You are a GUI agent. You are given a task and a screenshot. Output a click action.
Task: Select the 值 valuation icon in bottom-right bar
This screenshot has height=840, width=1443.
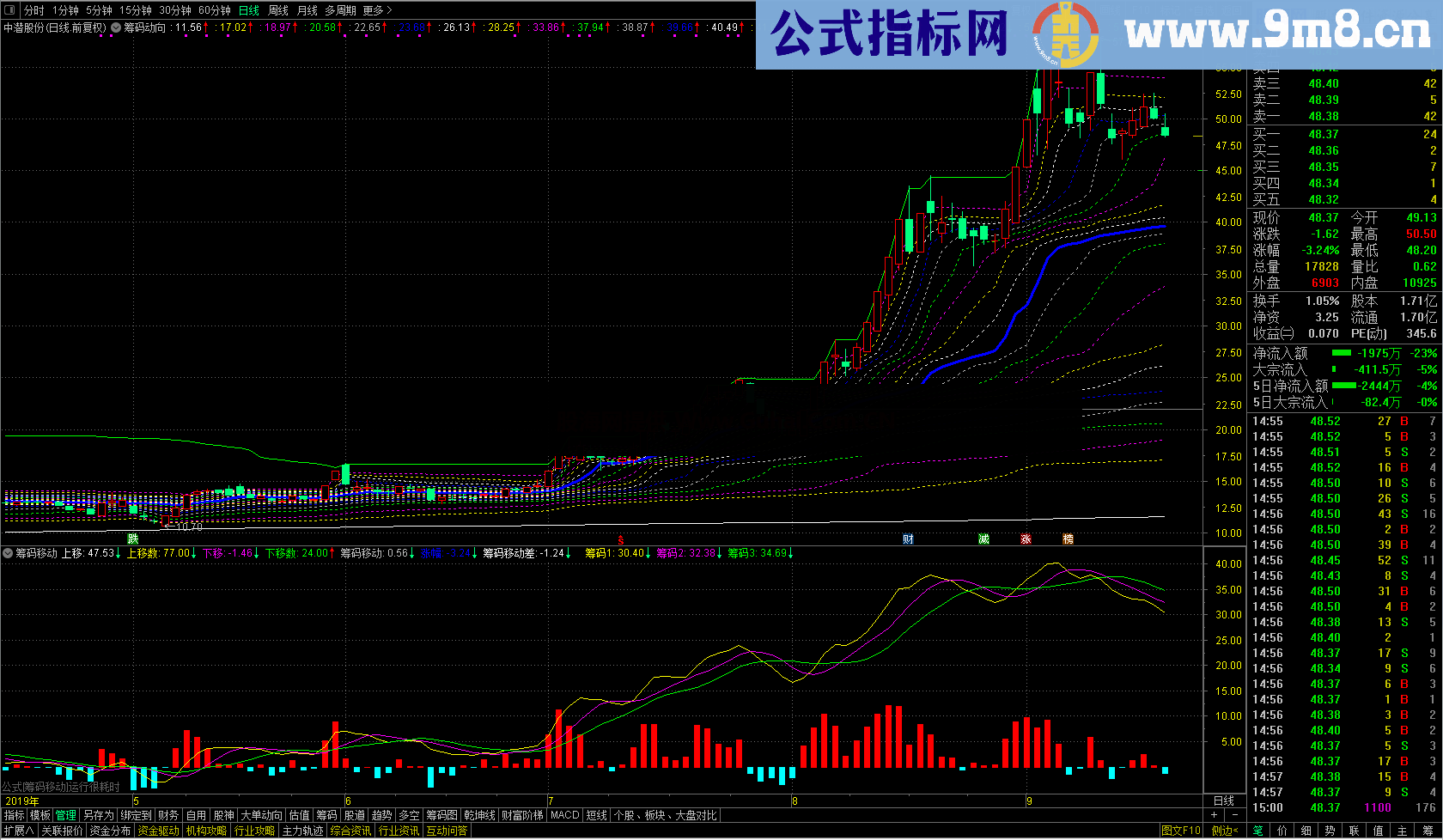click(x=1379, y=831)
